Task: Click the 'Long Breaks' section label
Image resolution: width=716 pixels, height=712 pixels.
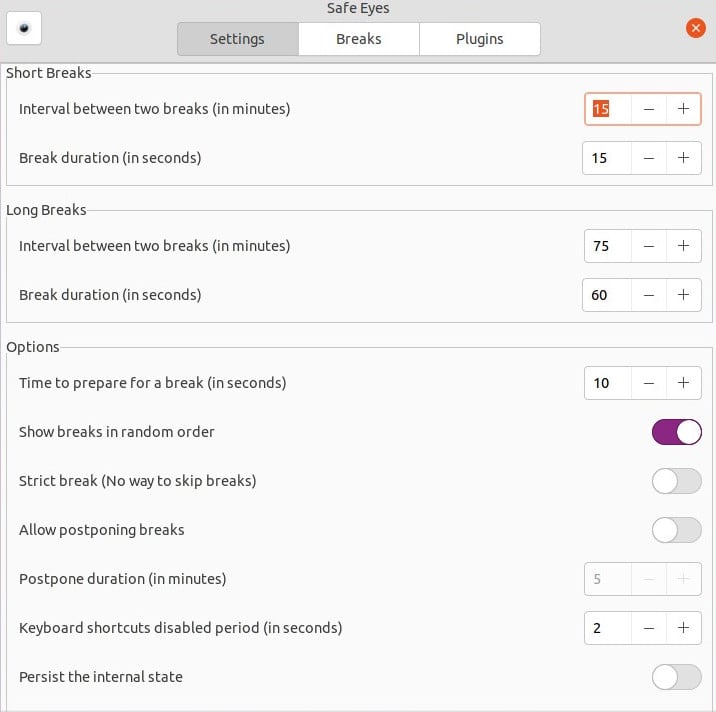Action: [x=46, y=210]
